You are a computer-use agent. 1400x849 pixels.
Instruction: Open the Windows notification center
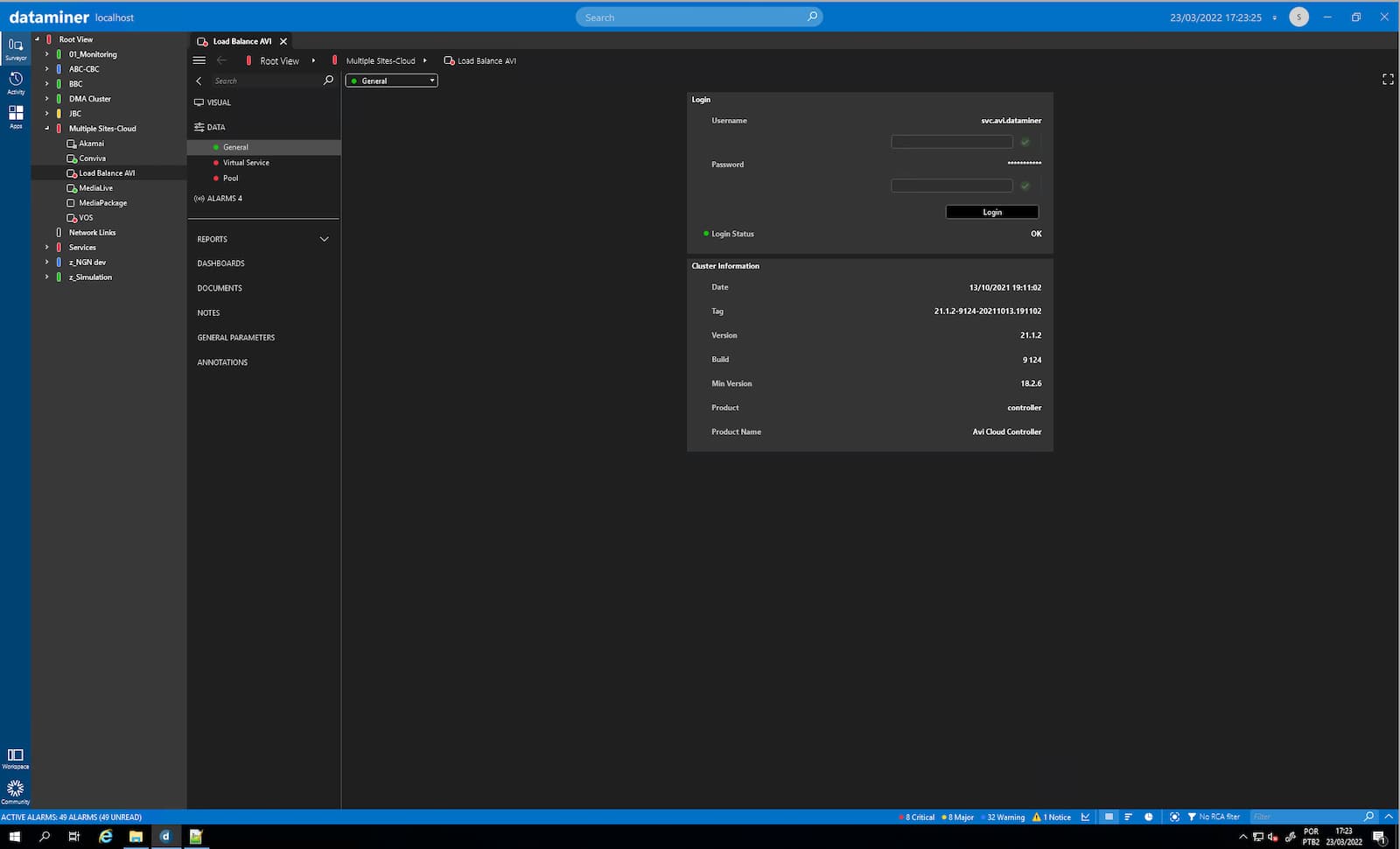[1379, 837]
